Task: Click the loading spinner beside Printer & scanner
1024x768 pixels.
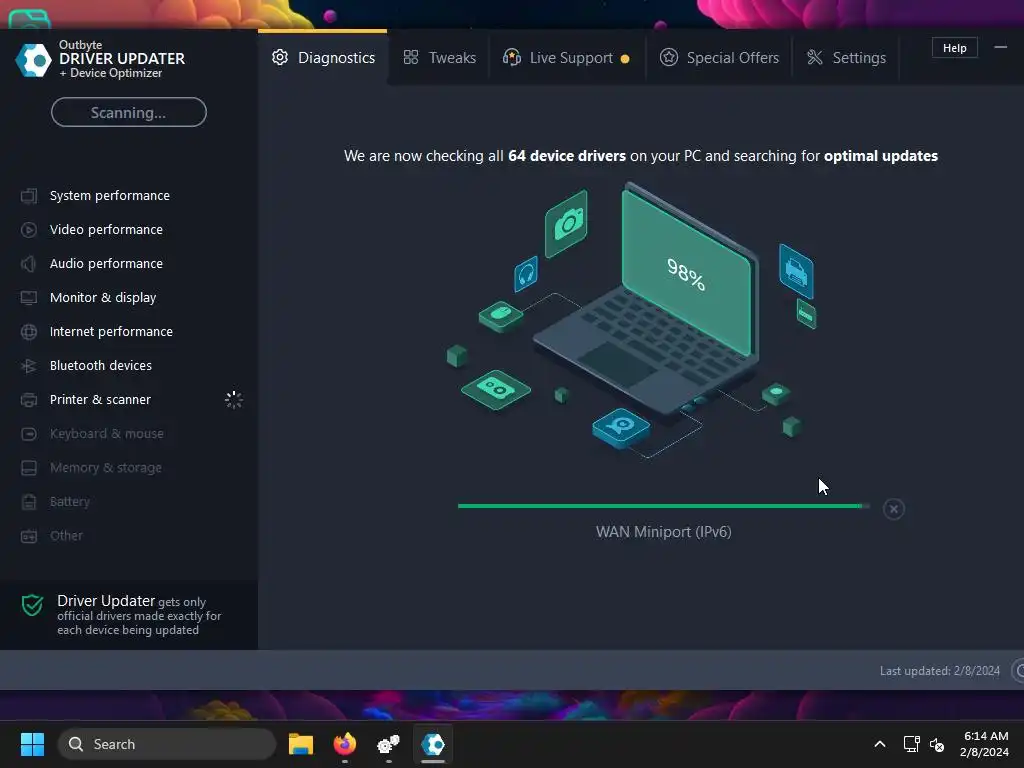Action: pyautogui.click(x=234, y=400)
